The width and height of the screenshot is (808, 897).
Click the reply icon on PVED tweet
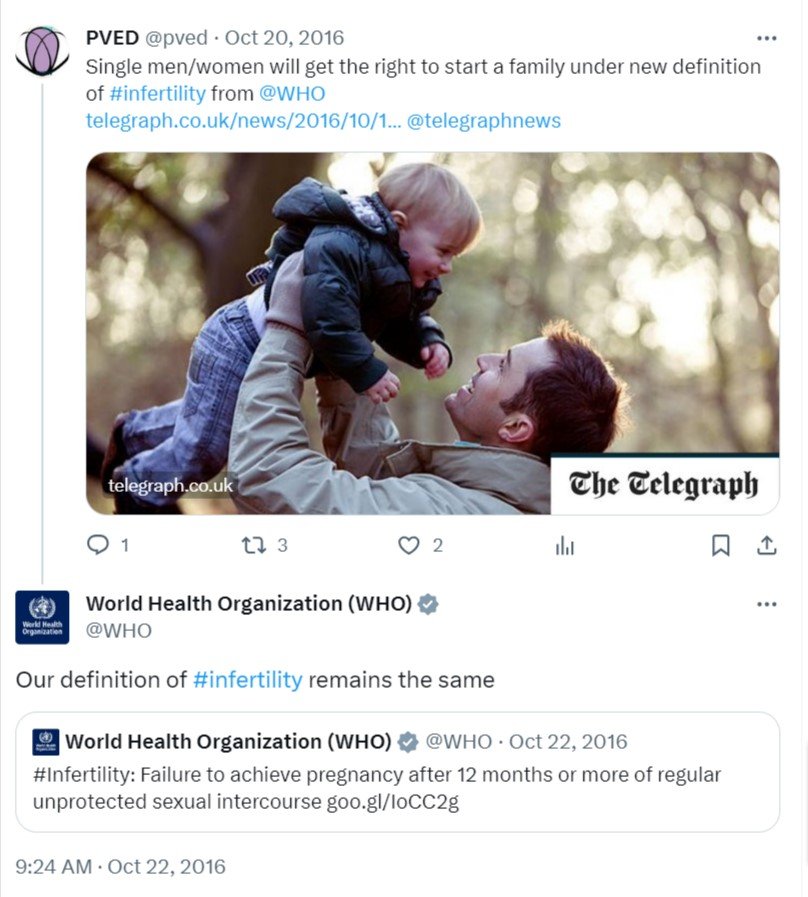click(98, 545)
